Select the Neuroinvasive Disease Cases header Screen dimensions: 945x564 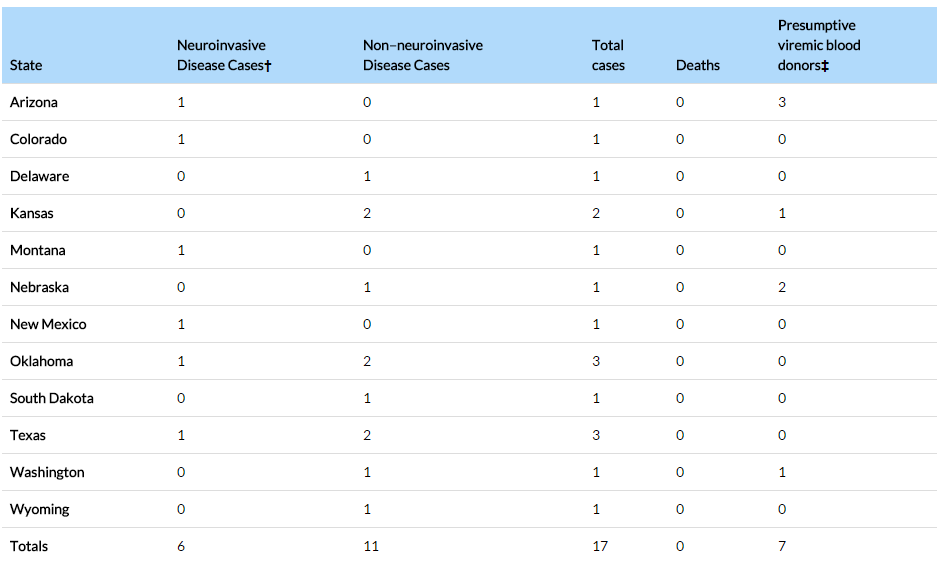(x=224, y=55)
